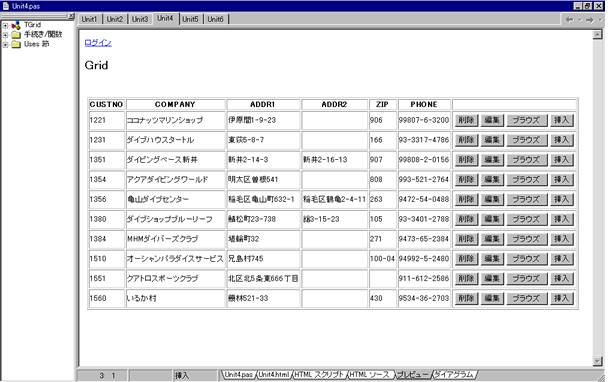
Task: Open the HTML ソース bottom tab
Action: 370,375
